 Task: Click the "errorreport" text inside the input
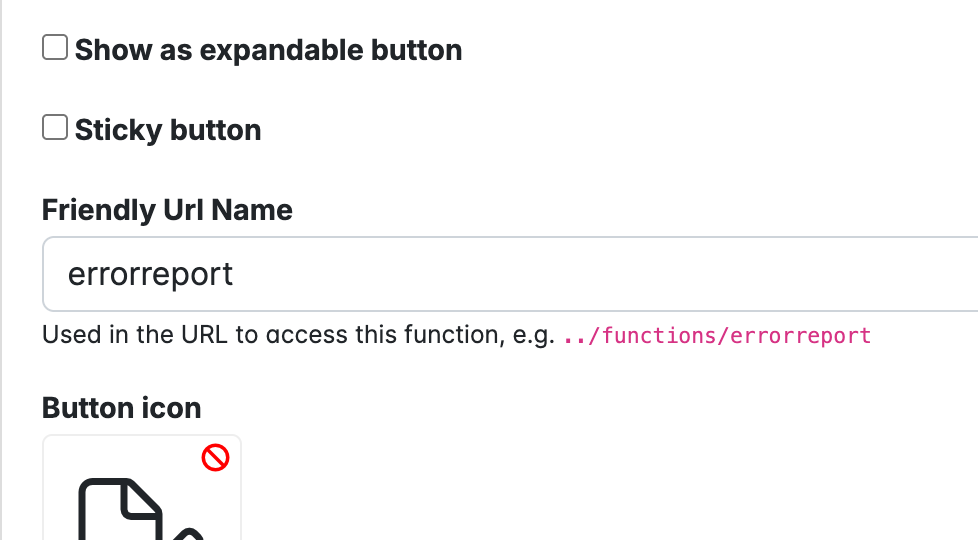pyautogui.click(x=150, y=274)
